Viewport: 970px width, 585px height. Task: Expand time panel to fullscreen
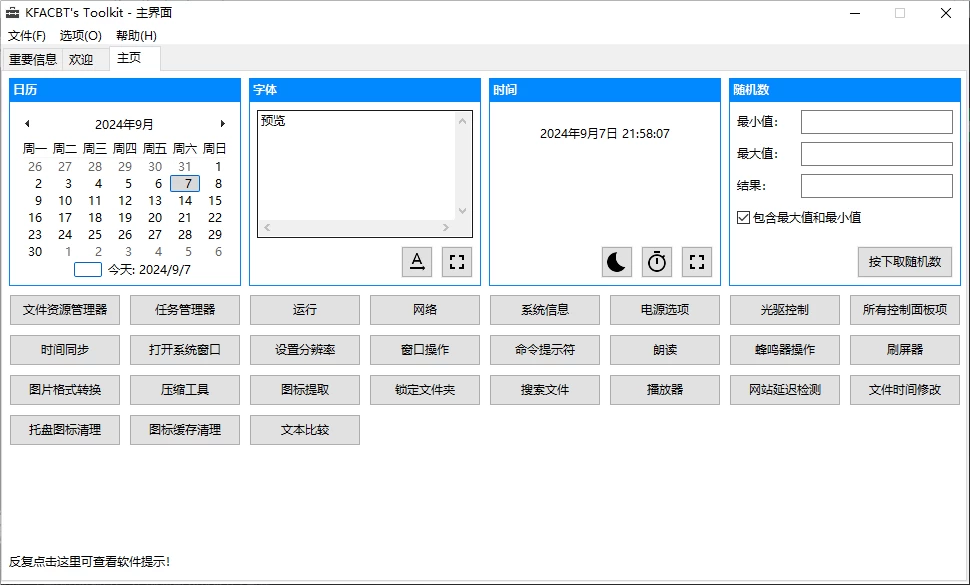pyautogui.click(x=697, y=262)
